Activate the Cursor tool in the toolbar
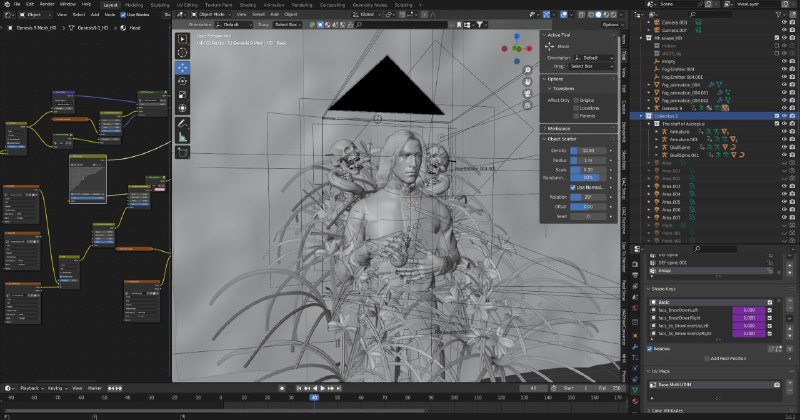This screenshot has height=420, width=800. pyautogui.click(x=182, y=52)
